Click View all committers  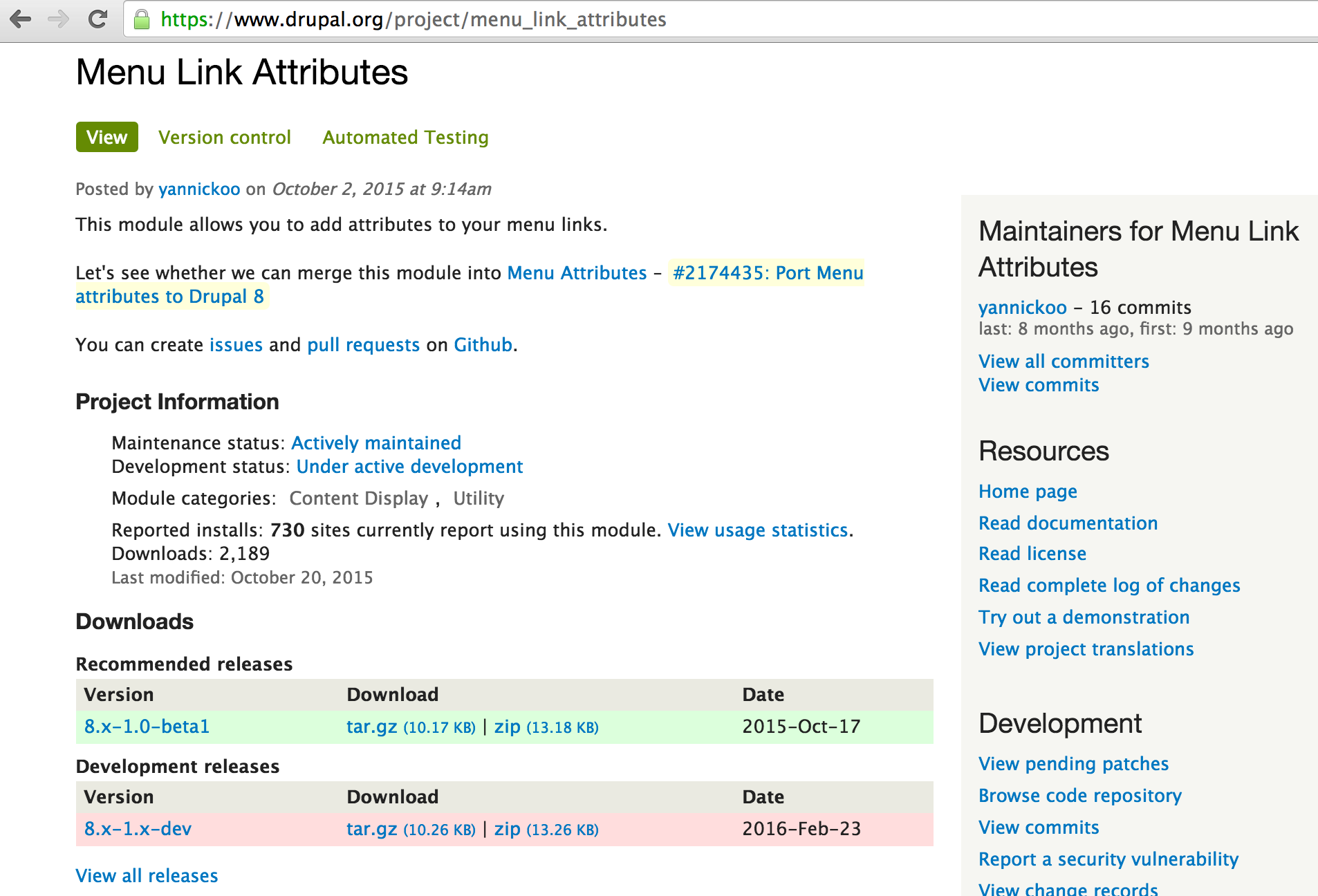[1064, 361]
